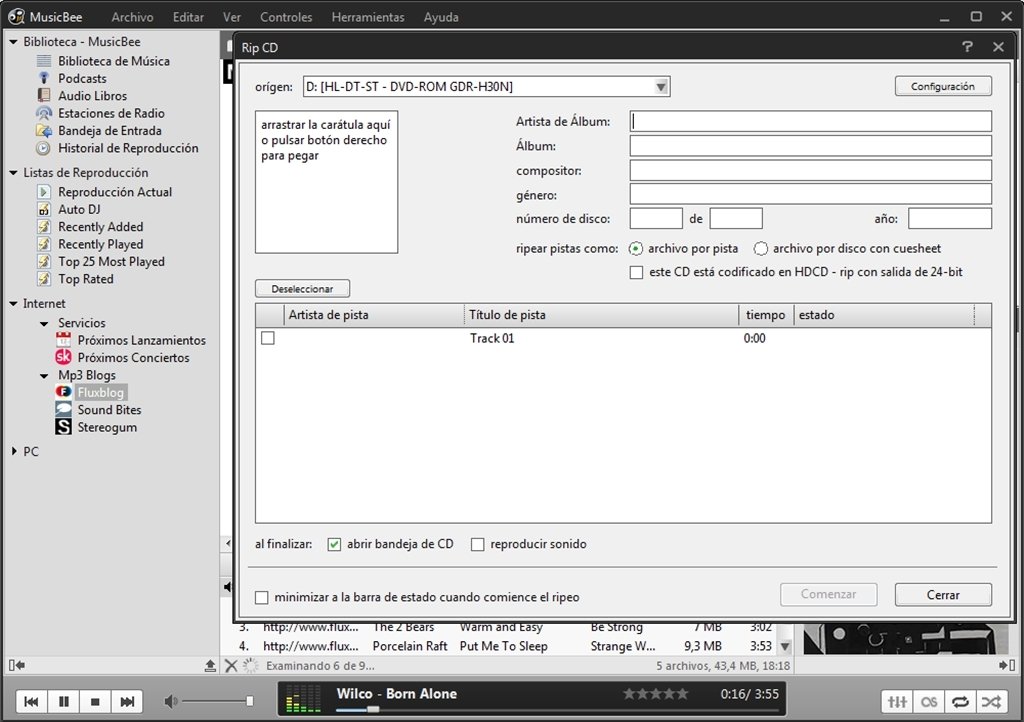Open the Biblioteca de Música icon
Image resolution: width=1024 pixels, height=722 pixels.
(x=44, y=61)
